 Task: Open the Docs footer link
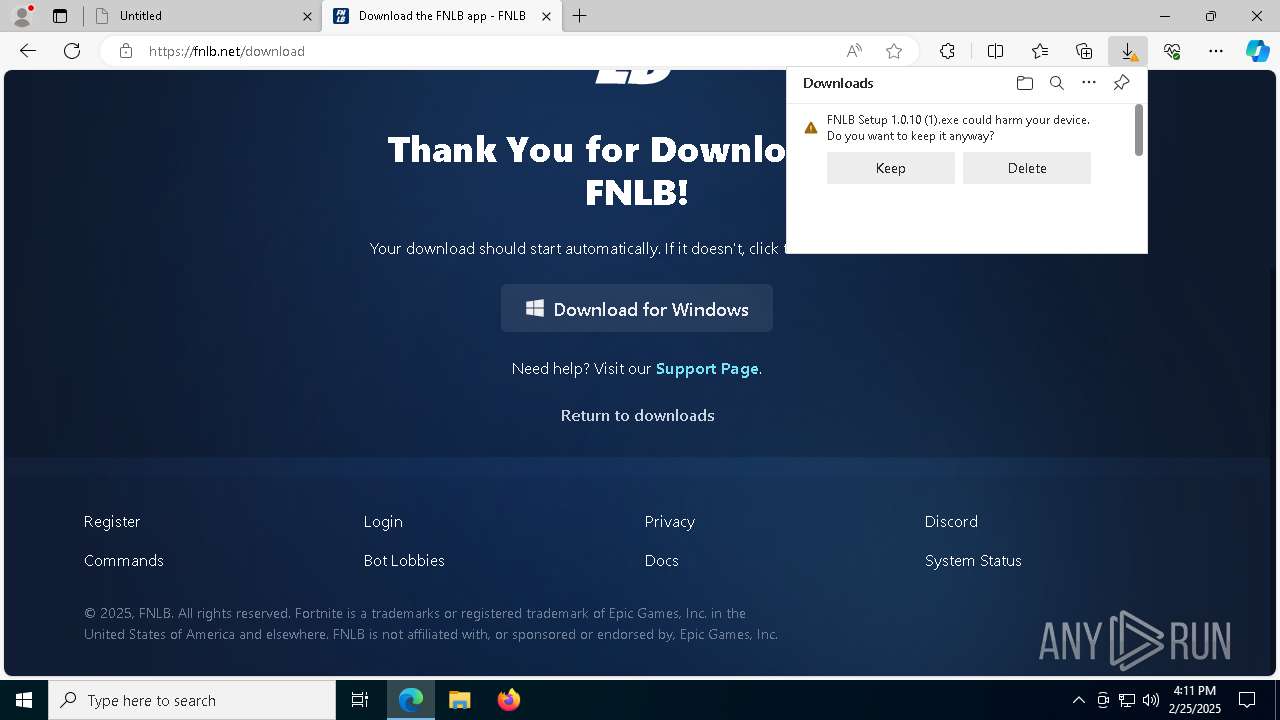coord(661,560)
